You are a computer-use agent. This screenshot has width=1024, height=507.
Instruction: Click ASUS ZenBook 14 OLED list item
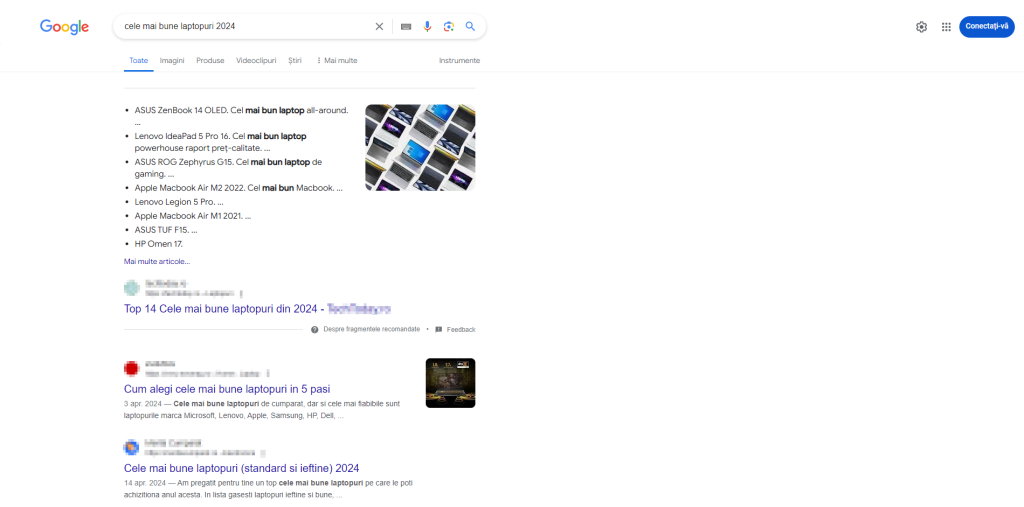pos(242,116)
